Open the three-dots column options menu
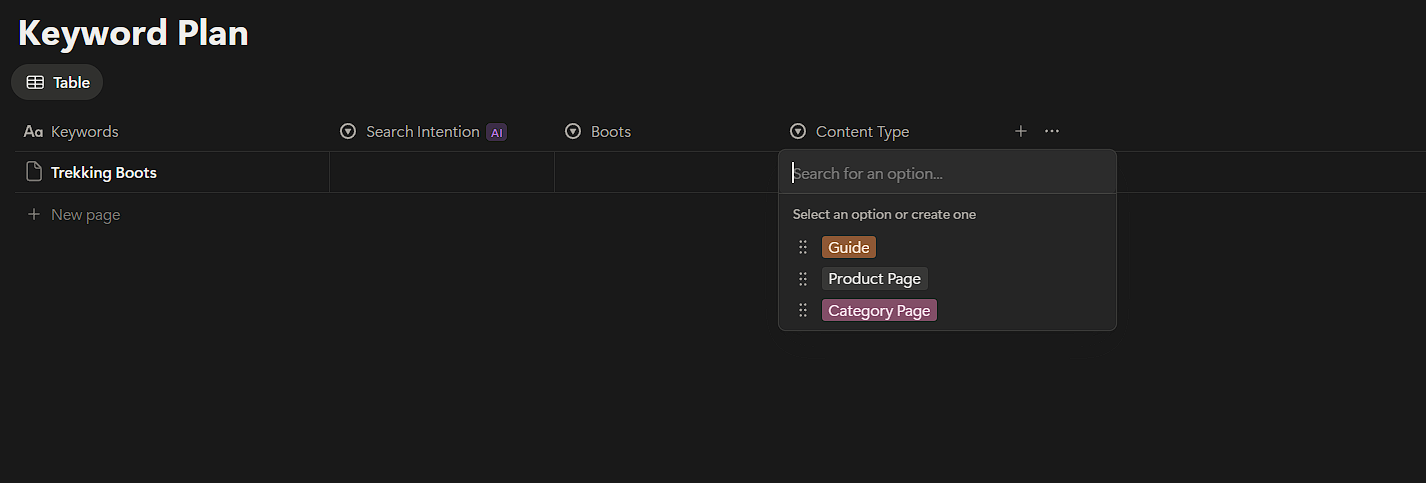 pyautogui.click(x=1051, y=131)
